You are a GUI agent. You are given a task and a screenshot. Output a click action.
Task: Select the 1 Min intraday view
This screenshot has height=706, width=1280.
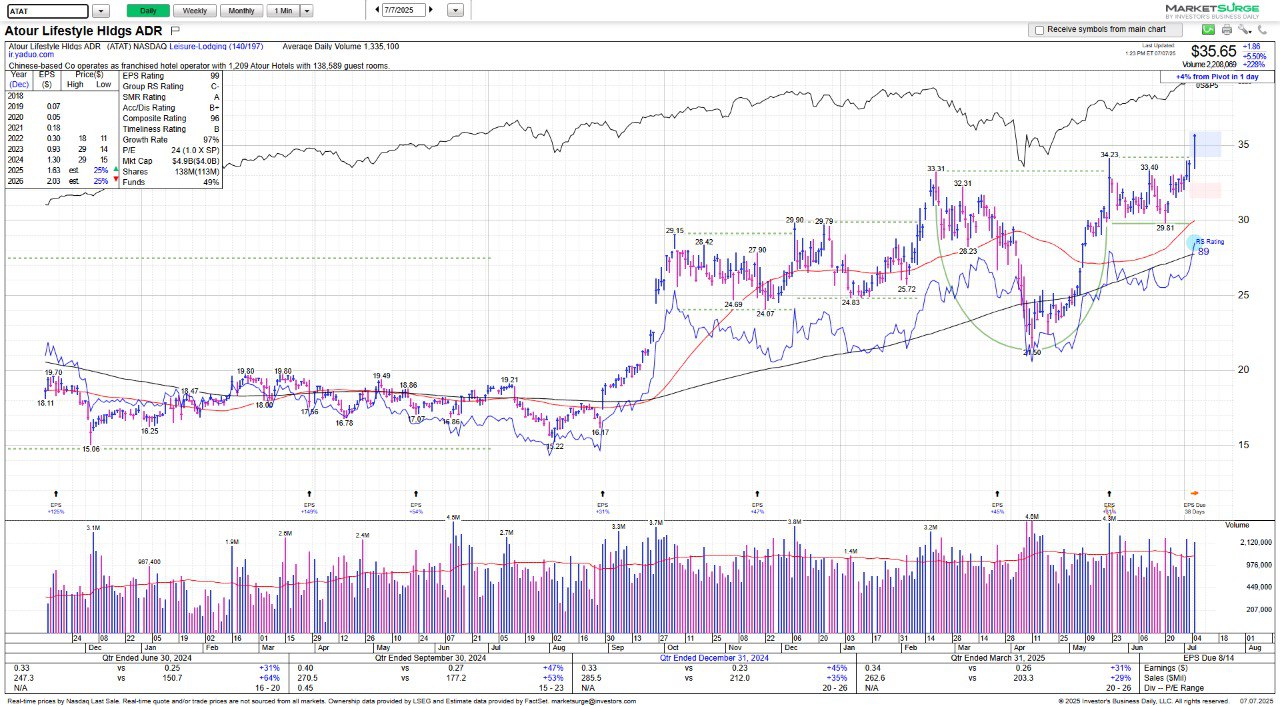pos(282,10)
